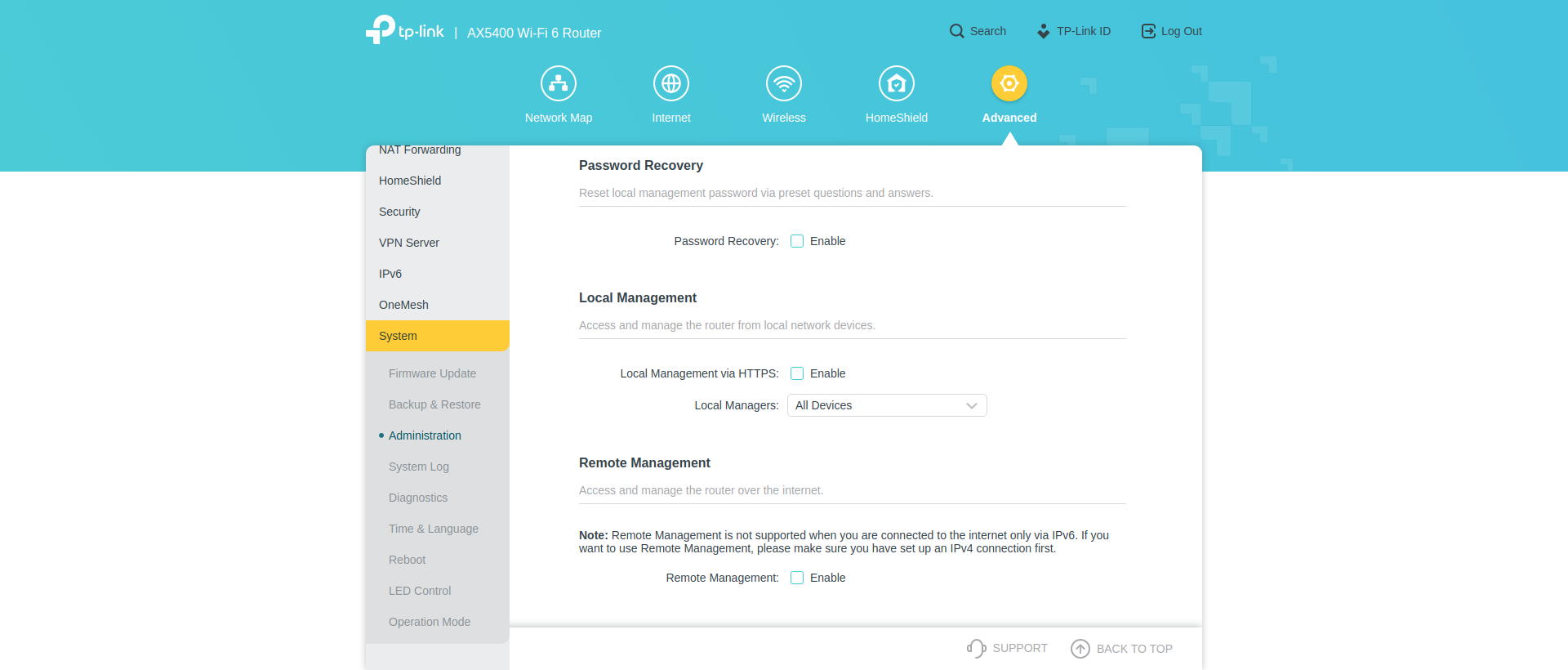Viewport: 1568px width, 670px height.
Task: Click the Internet globe icon
Action: 671,83
